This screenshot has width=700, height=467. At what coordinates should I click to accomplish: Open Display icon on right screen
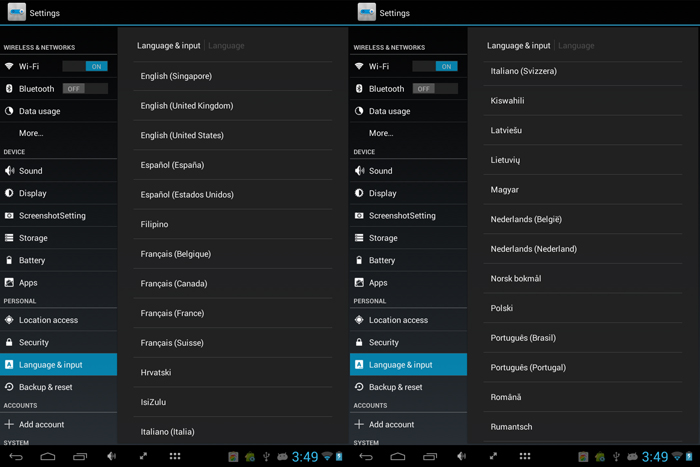click(x=359, y=193)
